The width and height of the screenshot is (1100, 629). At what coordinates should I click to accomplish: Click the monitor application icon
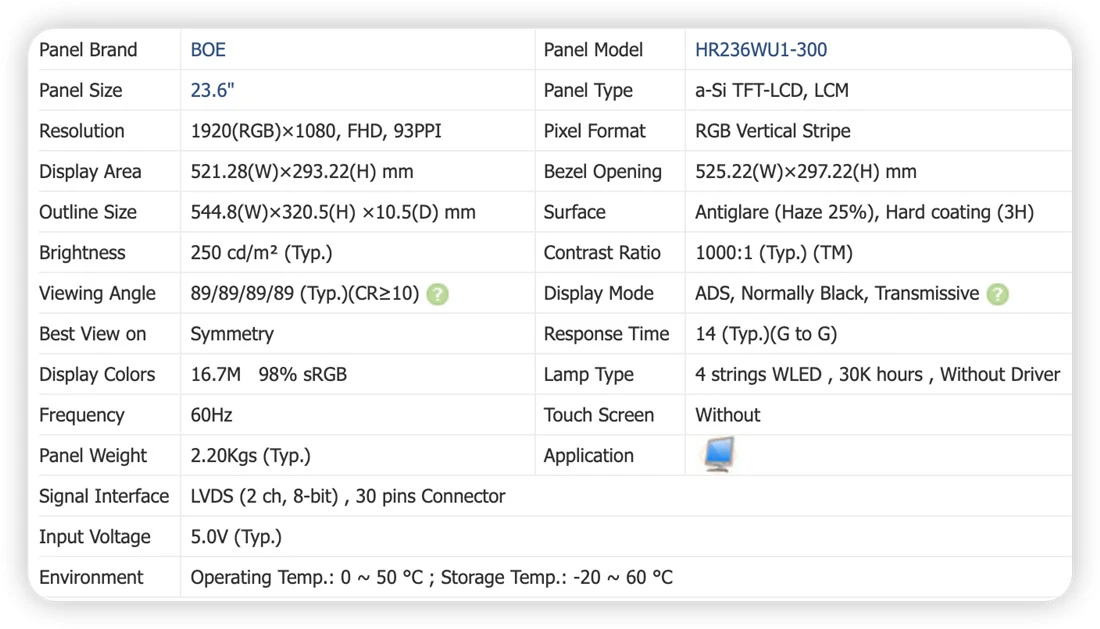click(x=719, y=454)
